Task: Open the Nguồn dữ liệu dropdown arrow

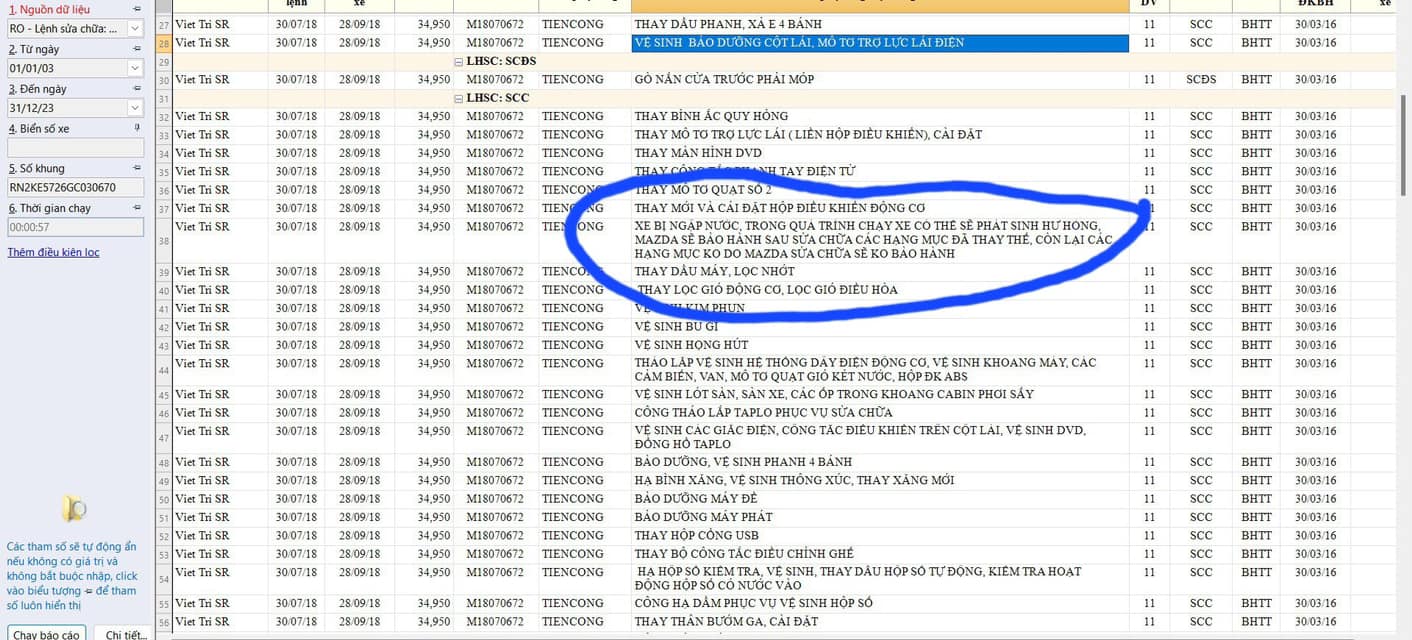Action: coord(136,28)
